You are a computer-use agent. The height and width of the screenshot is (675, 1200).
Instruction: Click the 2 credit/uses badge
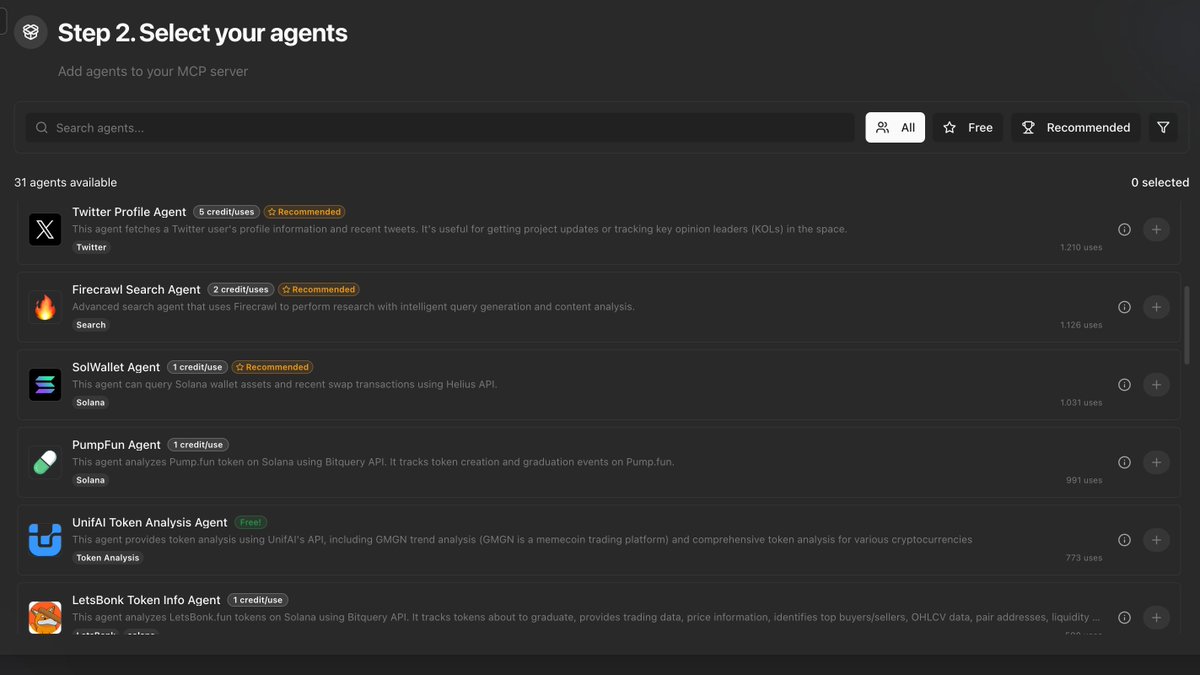(x=241, y=289)
